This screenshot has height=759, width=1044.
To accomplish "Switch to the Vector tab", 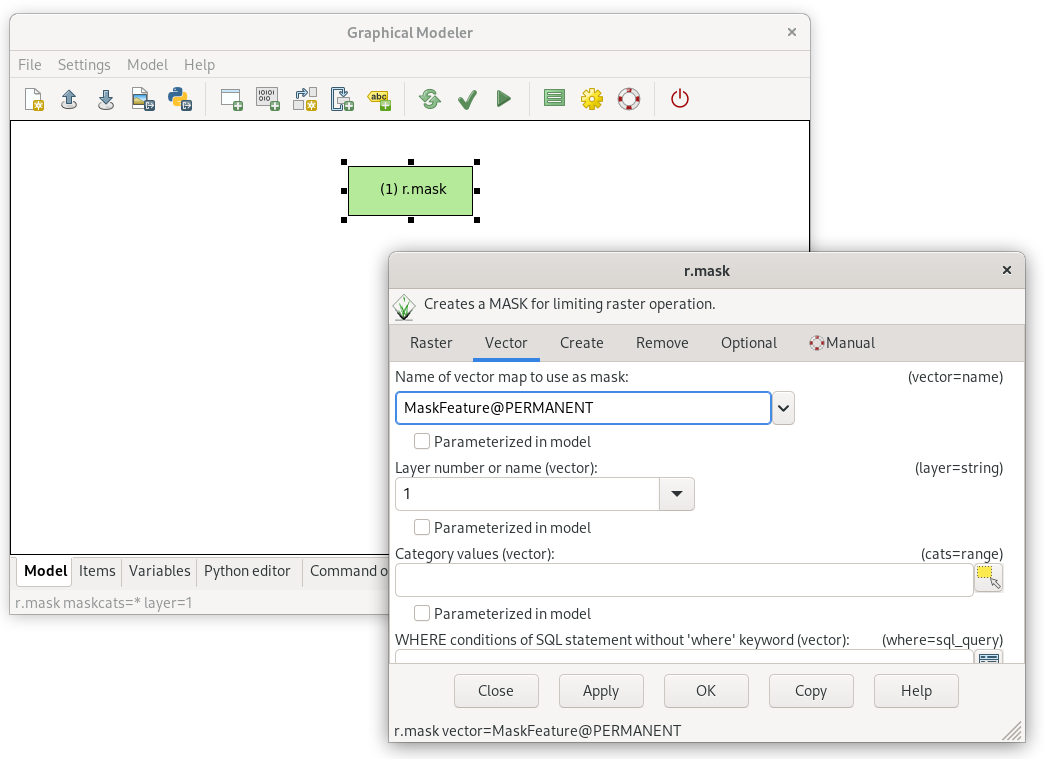I will [506, 343].
